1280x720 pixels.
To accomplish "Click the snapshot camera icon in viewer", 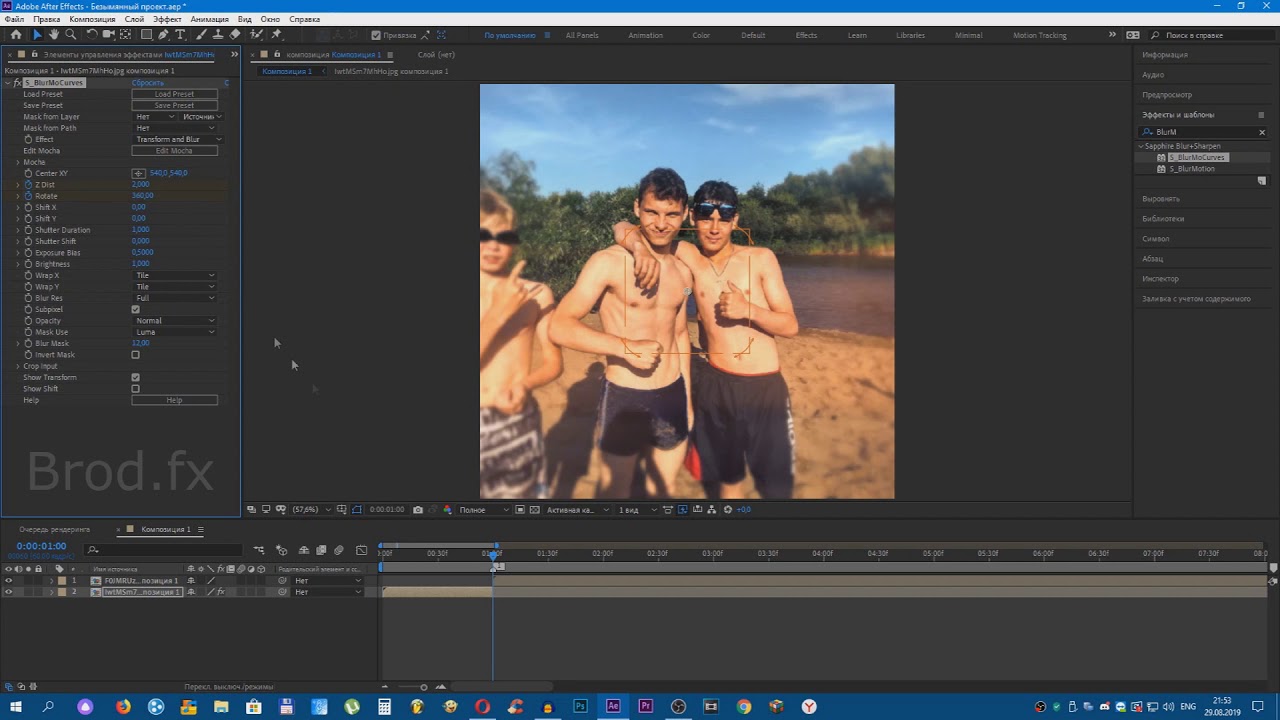I will click(x=418, y=510).
